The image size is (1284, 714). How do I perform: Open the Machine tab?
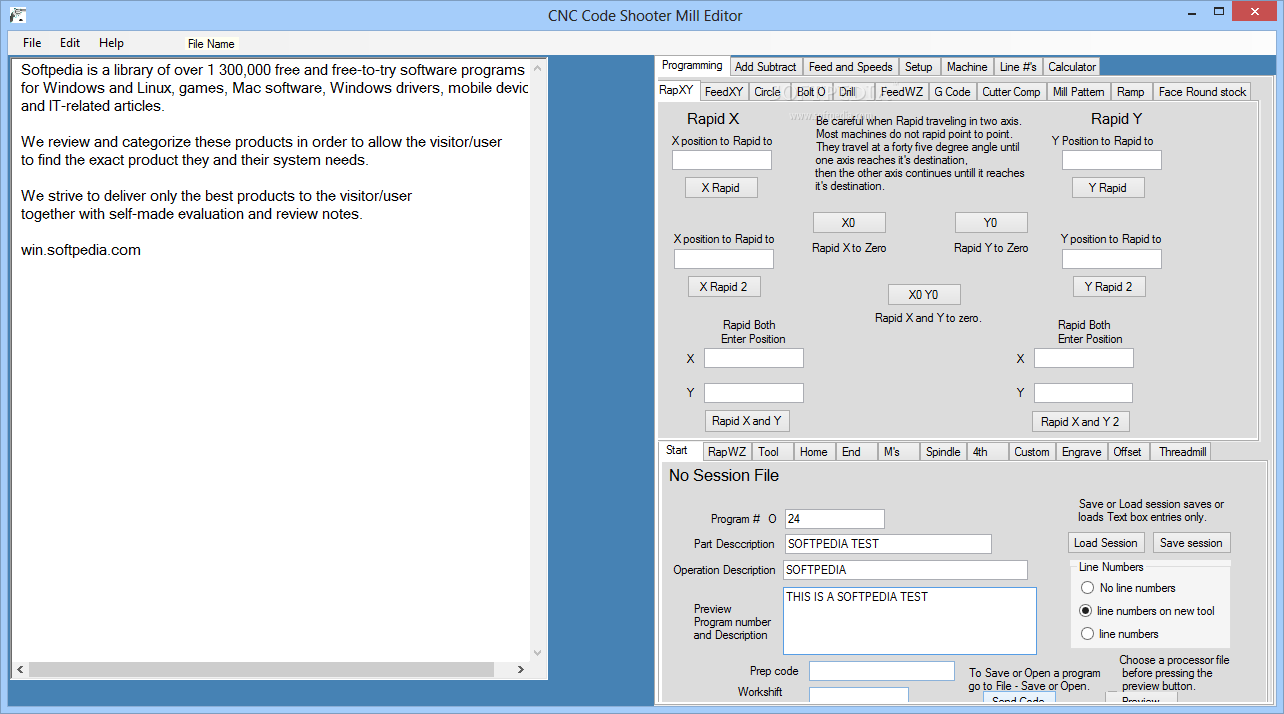tap(967, 67)
